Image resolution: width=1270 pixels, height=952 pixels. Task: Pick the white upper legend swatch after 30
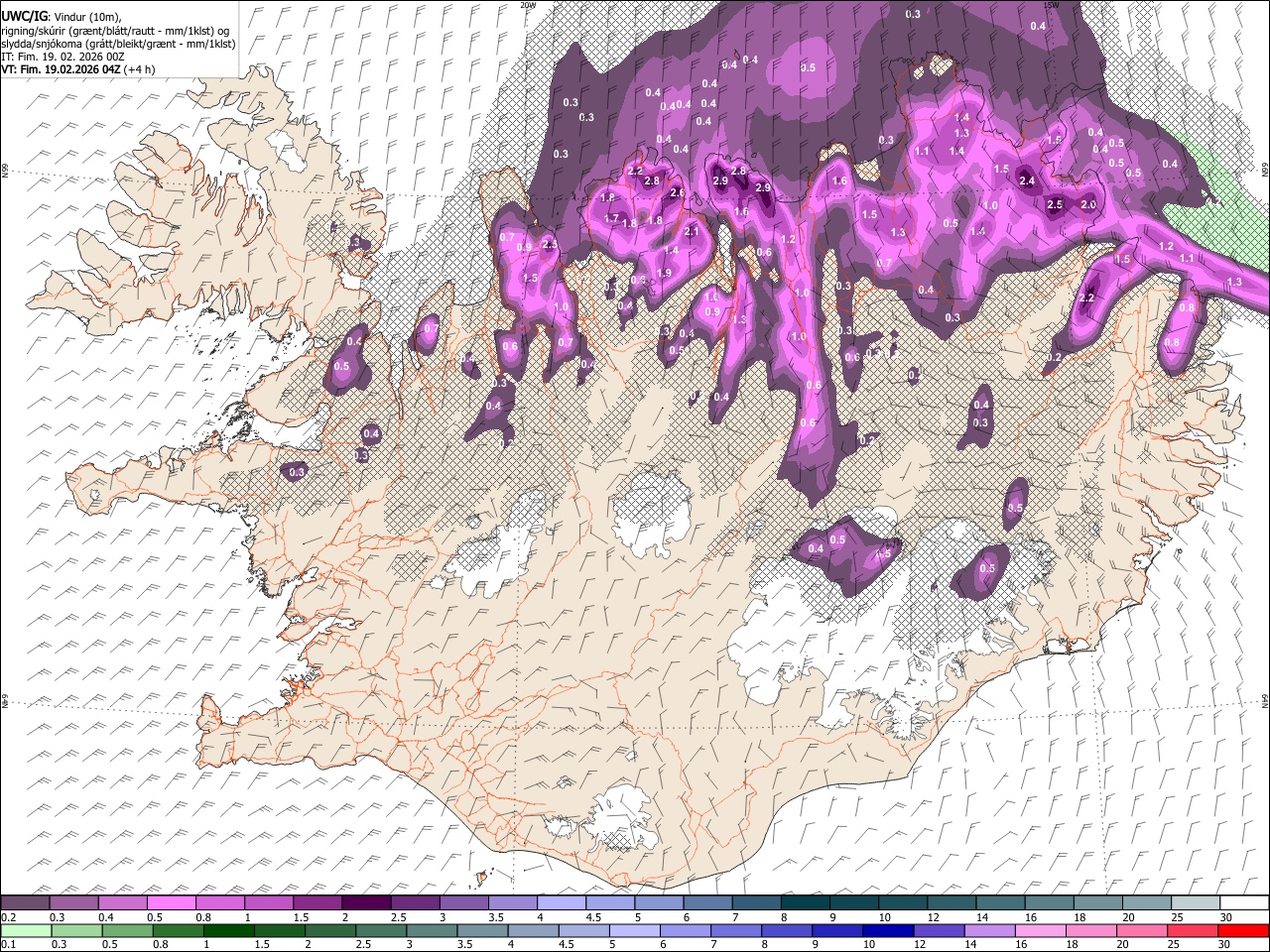pyautogui.click(x=1245, y=903)
